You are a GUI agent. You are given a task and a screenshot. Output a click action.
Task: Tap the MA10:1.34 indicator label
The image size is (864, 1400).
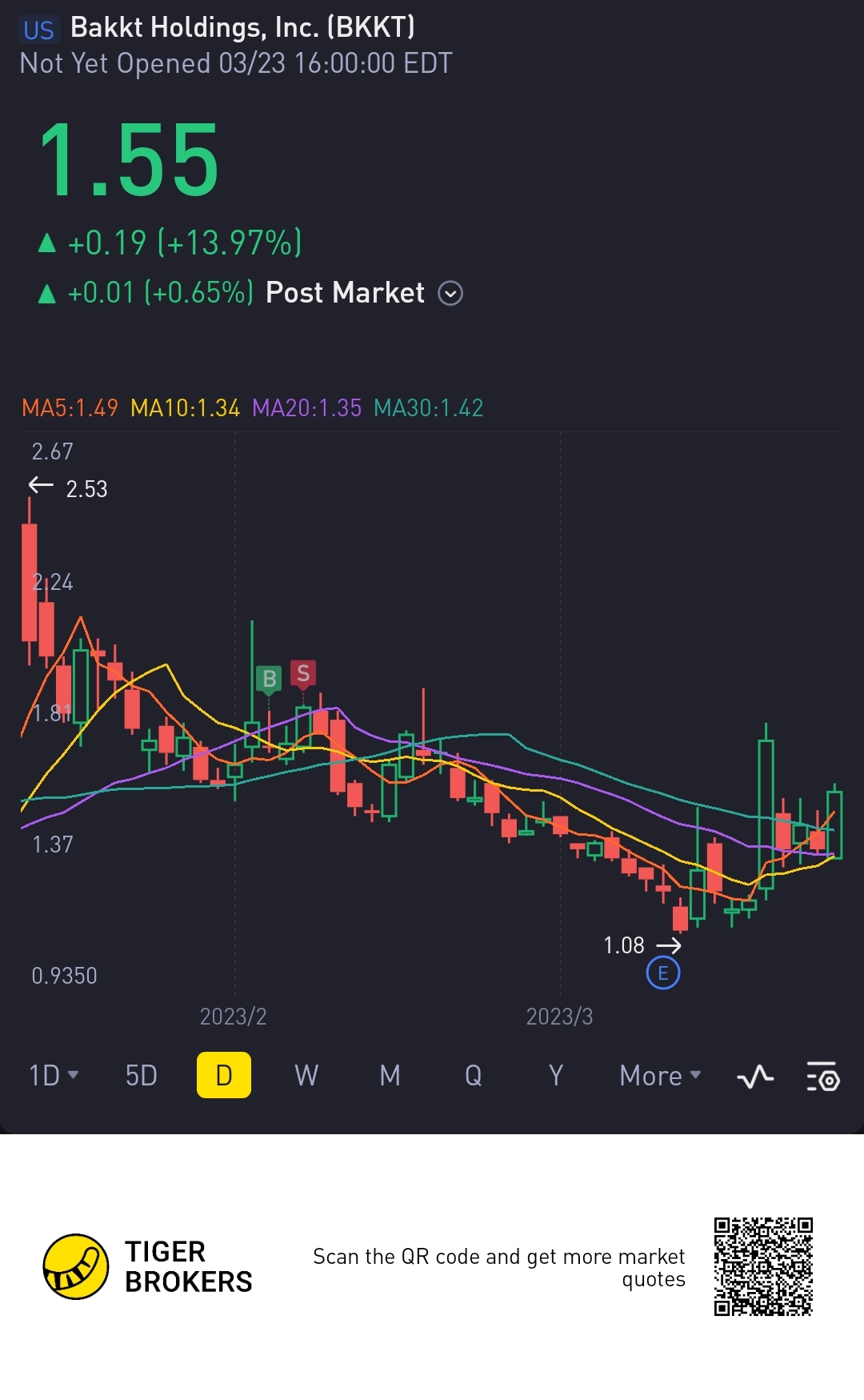point(185,408)
